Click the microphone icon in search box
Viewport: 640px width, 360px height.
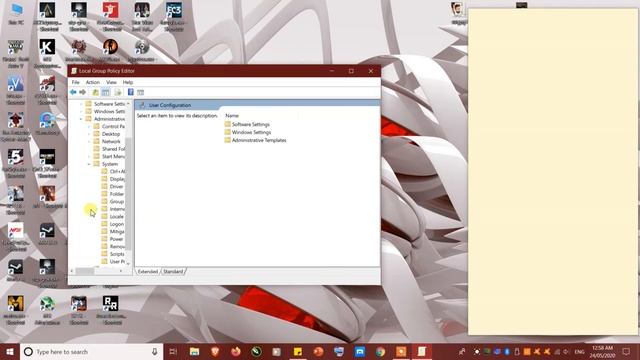point(154,351)
